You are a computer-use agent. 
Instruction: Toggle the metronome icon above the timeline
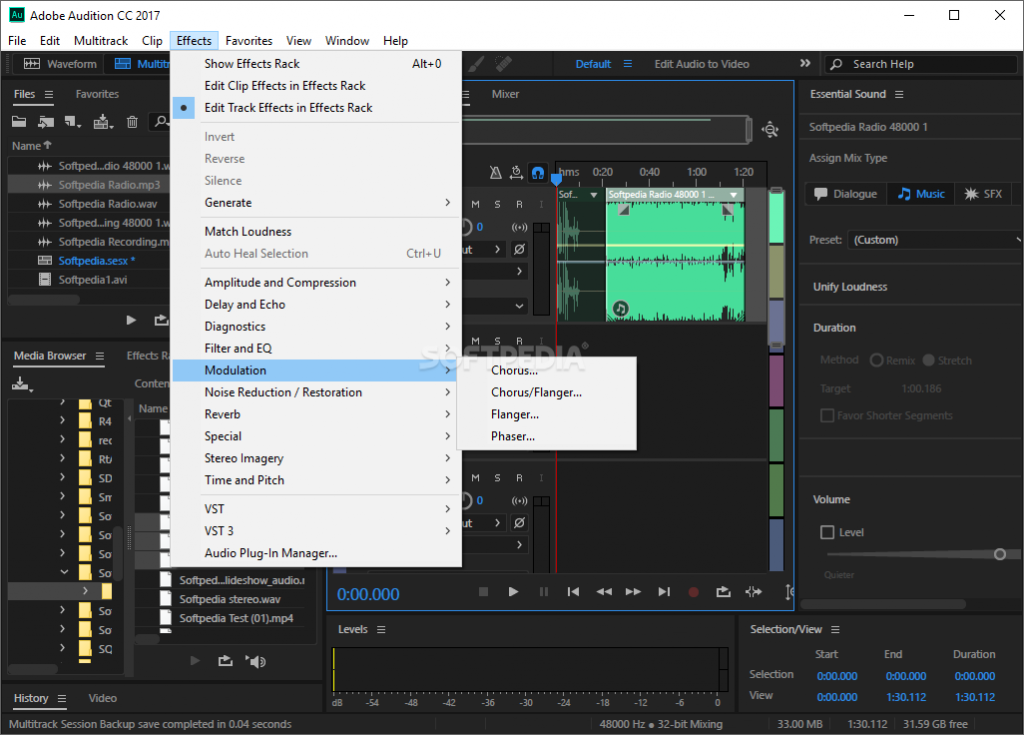tap(495, 172)
